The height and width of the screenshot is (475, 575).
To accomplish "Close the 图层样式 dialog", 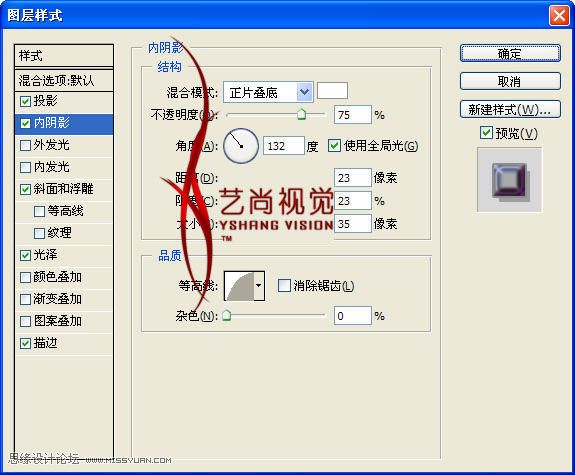I will (559, 16).
